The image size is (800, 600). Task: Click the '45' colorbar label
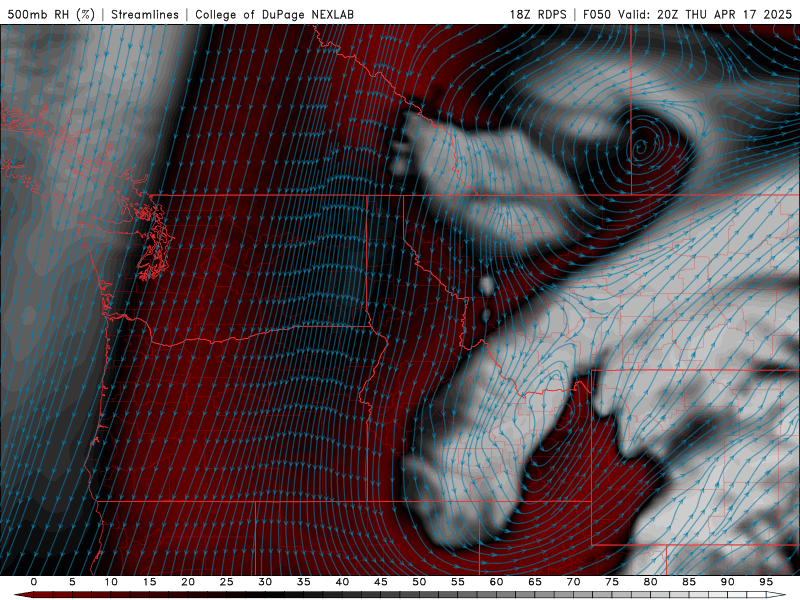coord(381,582)
